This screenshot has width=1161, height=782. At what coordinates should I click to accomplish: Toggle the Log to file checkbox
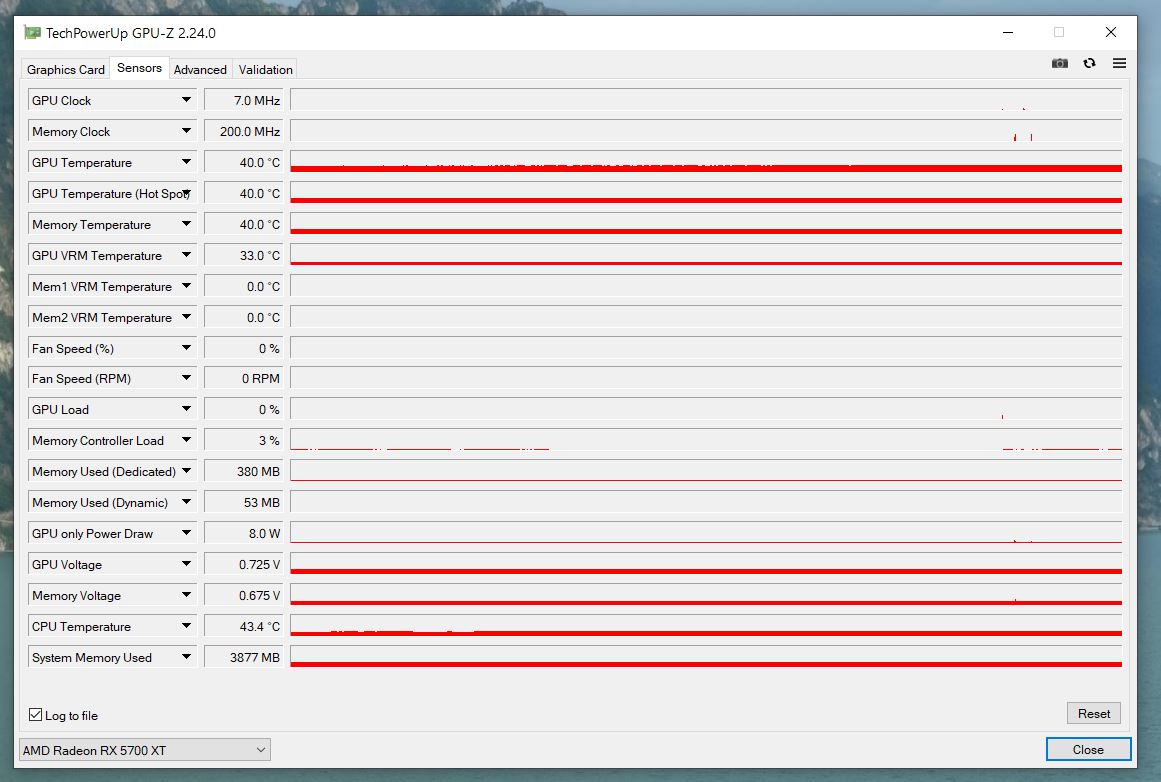click(x=36, y=715)
